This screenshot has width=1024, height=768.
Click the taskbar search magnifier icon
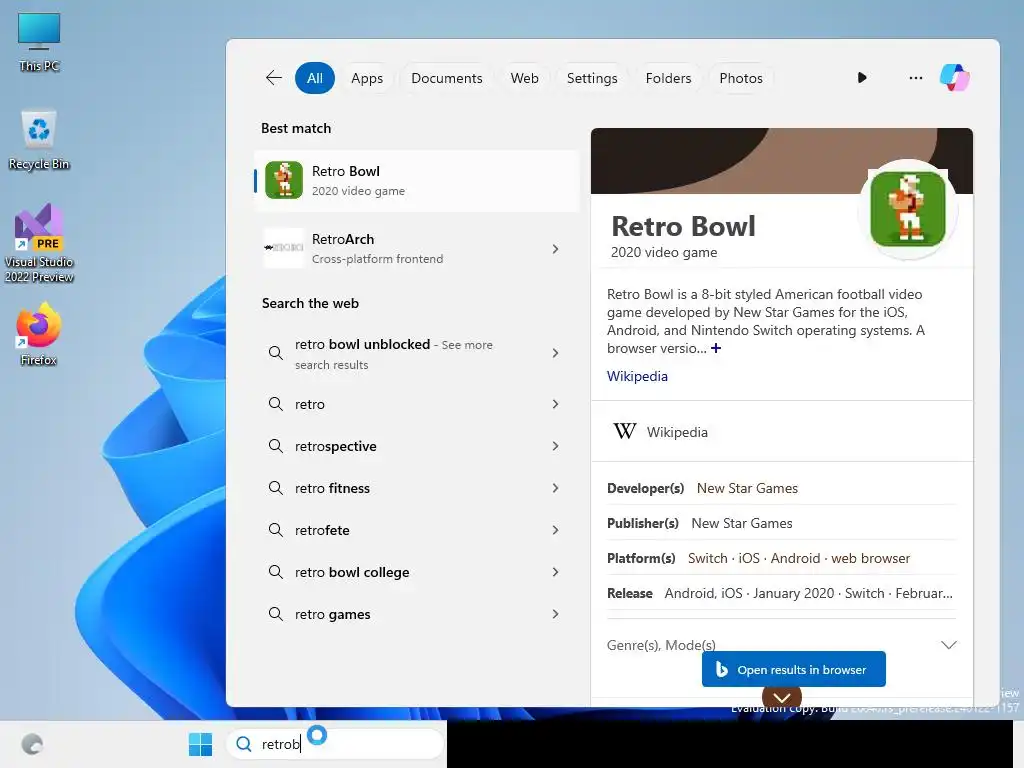pyautogui.click(x=244, y=744)
